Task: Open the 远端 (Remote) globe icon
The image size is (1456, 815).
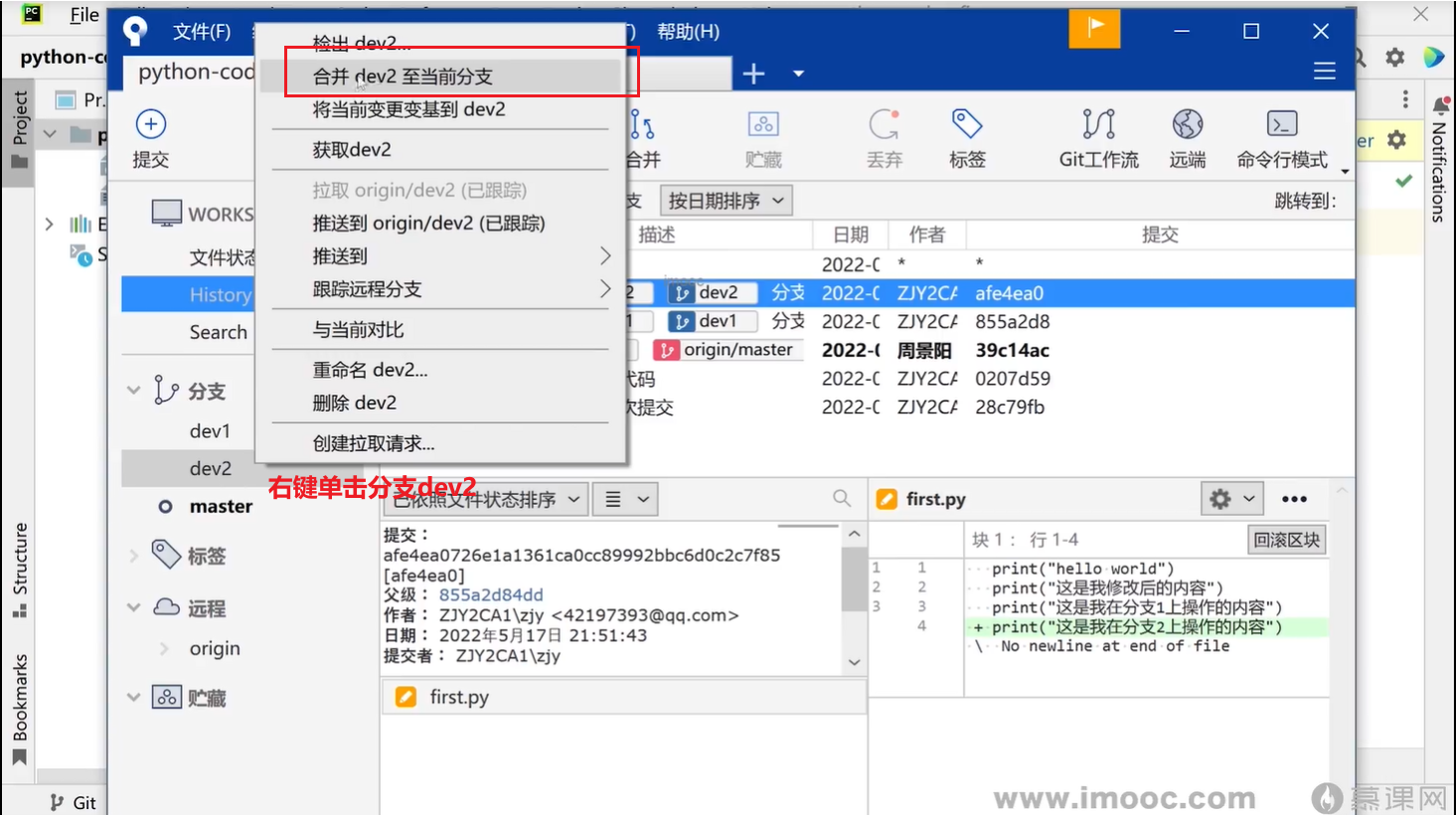Action: (x=1188, y=124)
